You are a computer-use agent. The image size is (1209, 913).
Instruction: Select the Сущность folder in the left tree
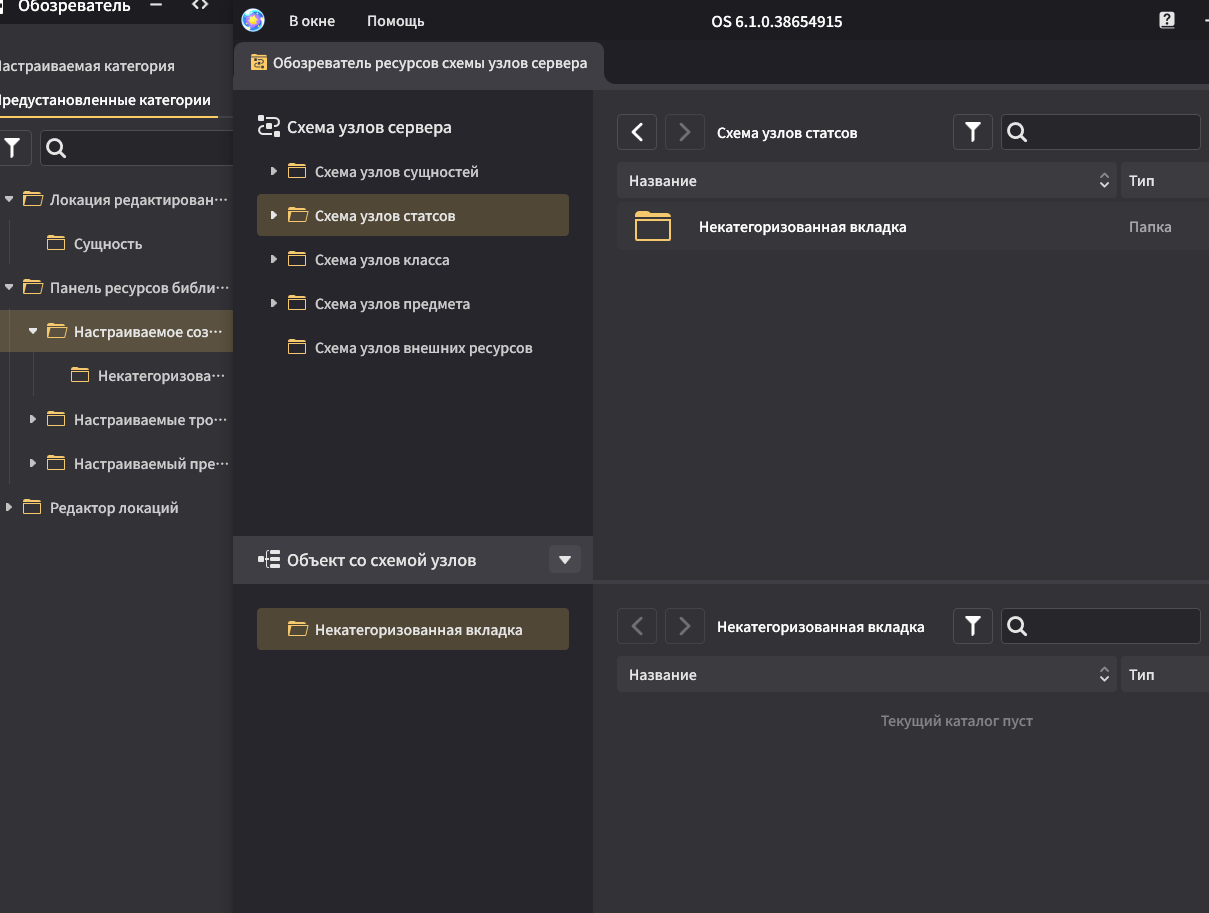(108, 244)
